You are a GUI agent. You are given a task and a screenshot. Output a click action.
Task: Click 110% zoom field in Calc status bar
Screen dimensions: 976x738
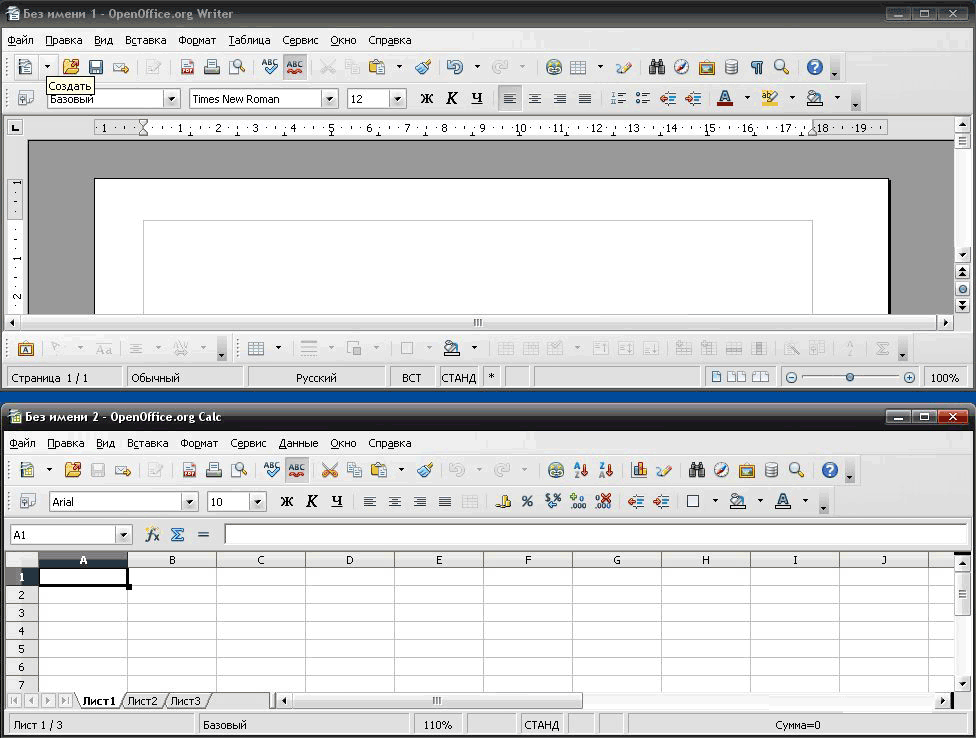tap(438, 725)
